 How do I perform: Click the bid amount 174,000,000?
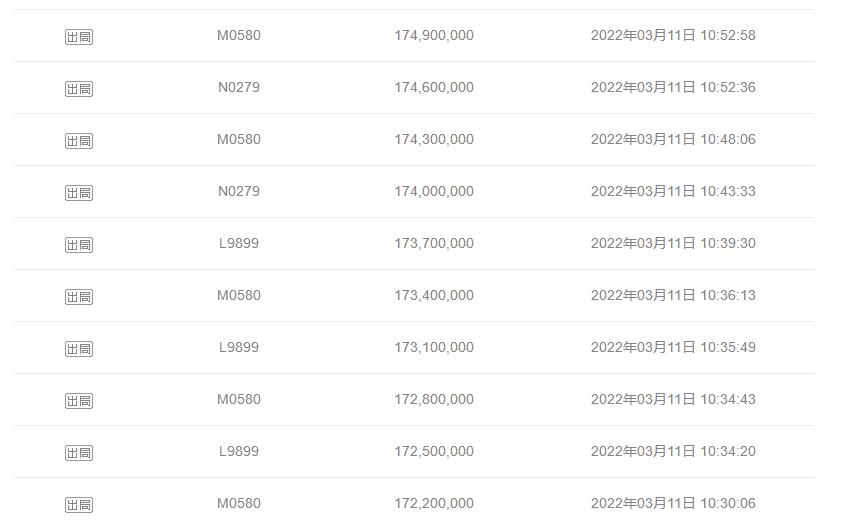pyautogui.click(x=434, y=191)
